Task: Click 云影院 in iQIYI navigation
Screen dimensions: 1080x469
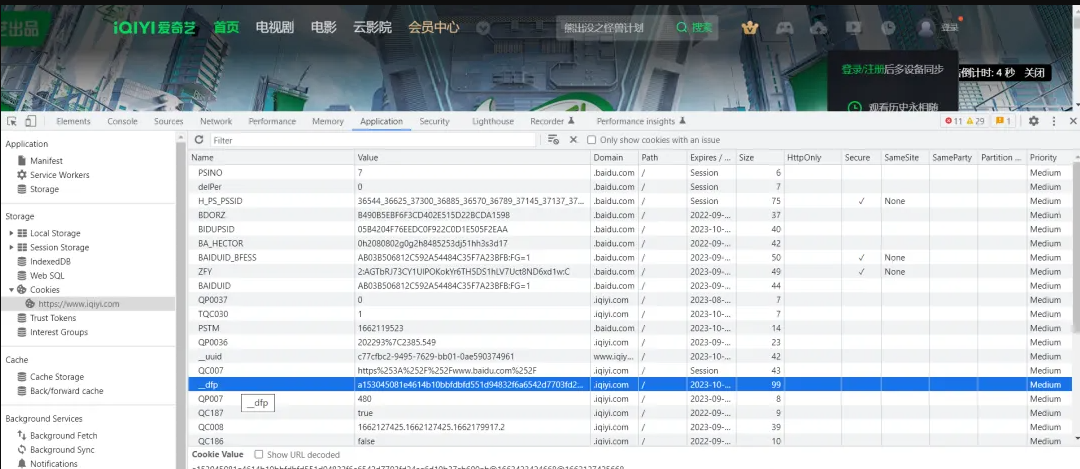Action: 373,28
